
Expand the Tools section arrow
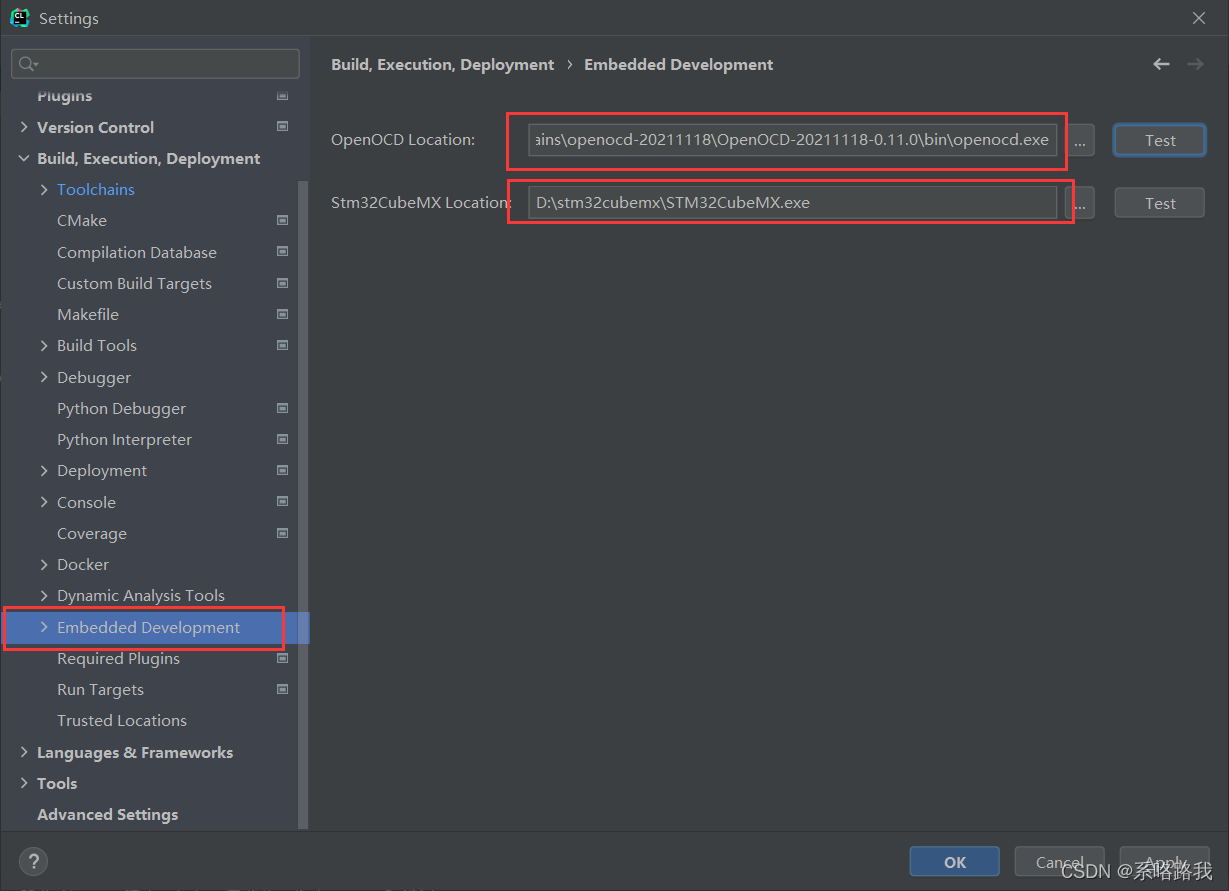(24, 783)
